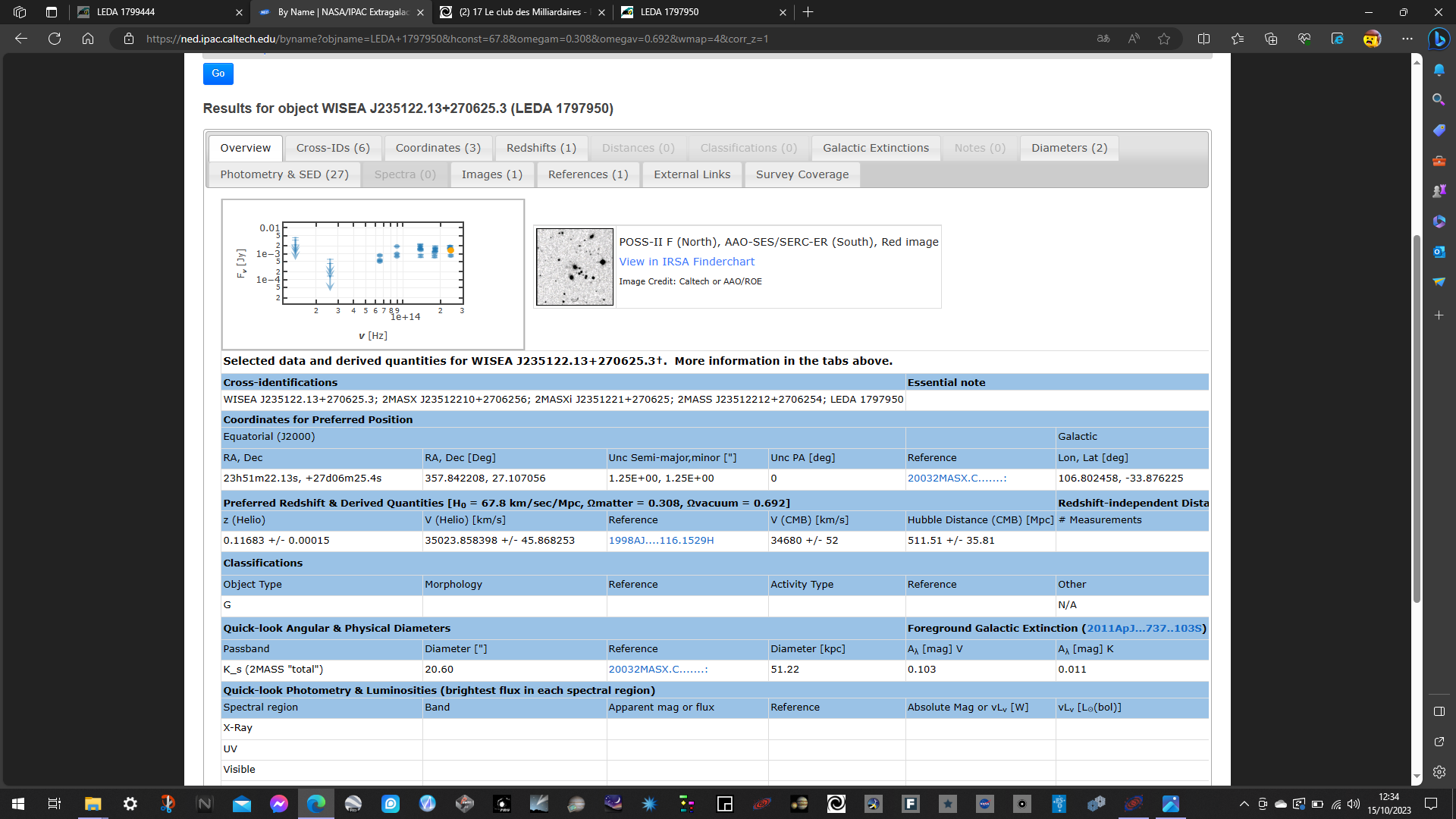Add page to favorites star
The width and height of the screenshot is (1456, 819).
[x=1164, y=39]
